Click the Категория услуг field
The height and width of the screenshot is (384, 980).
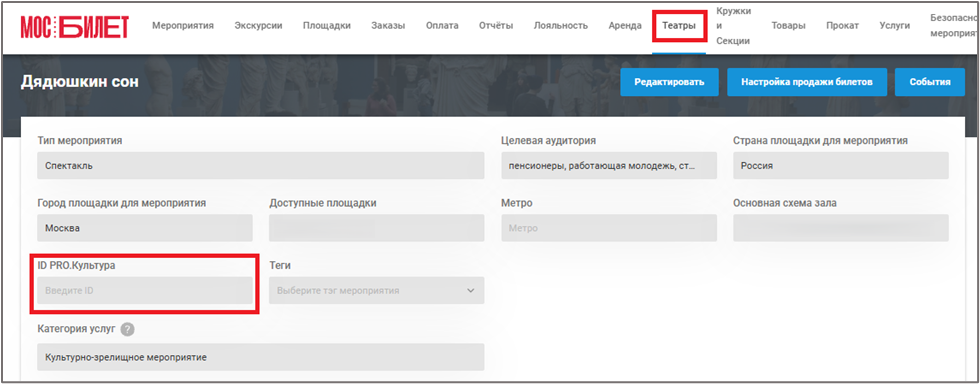[x=261, y=357]
